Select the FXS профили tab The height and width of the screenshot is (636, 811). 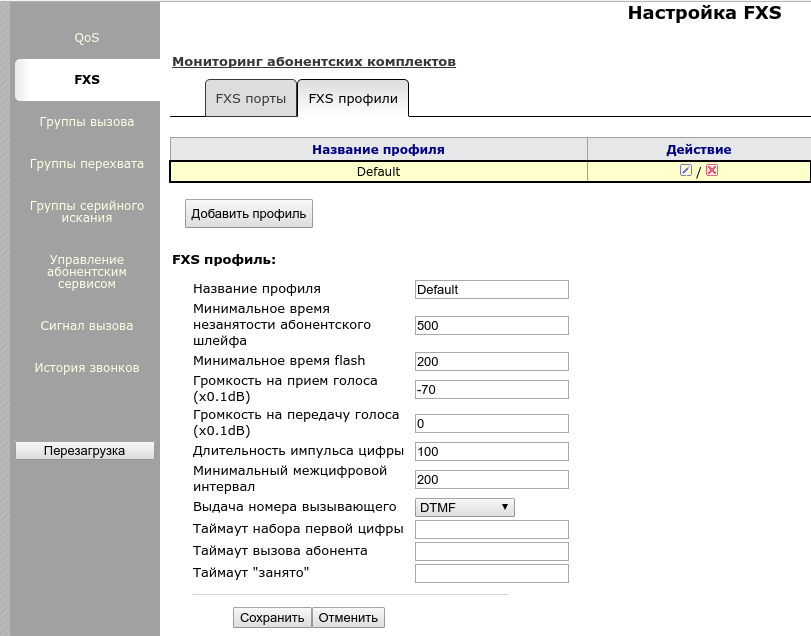[x=353, y=98]
